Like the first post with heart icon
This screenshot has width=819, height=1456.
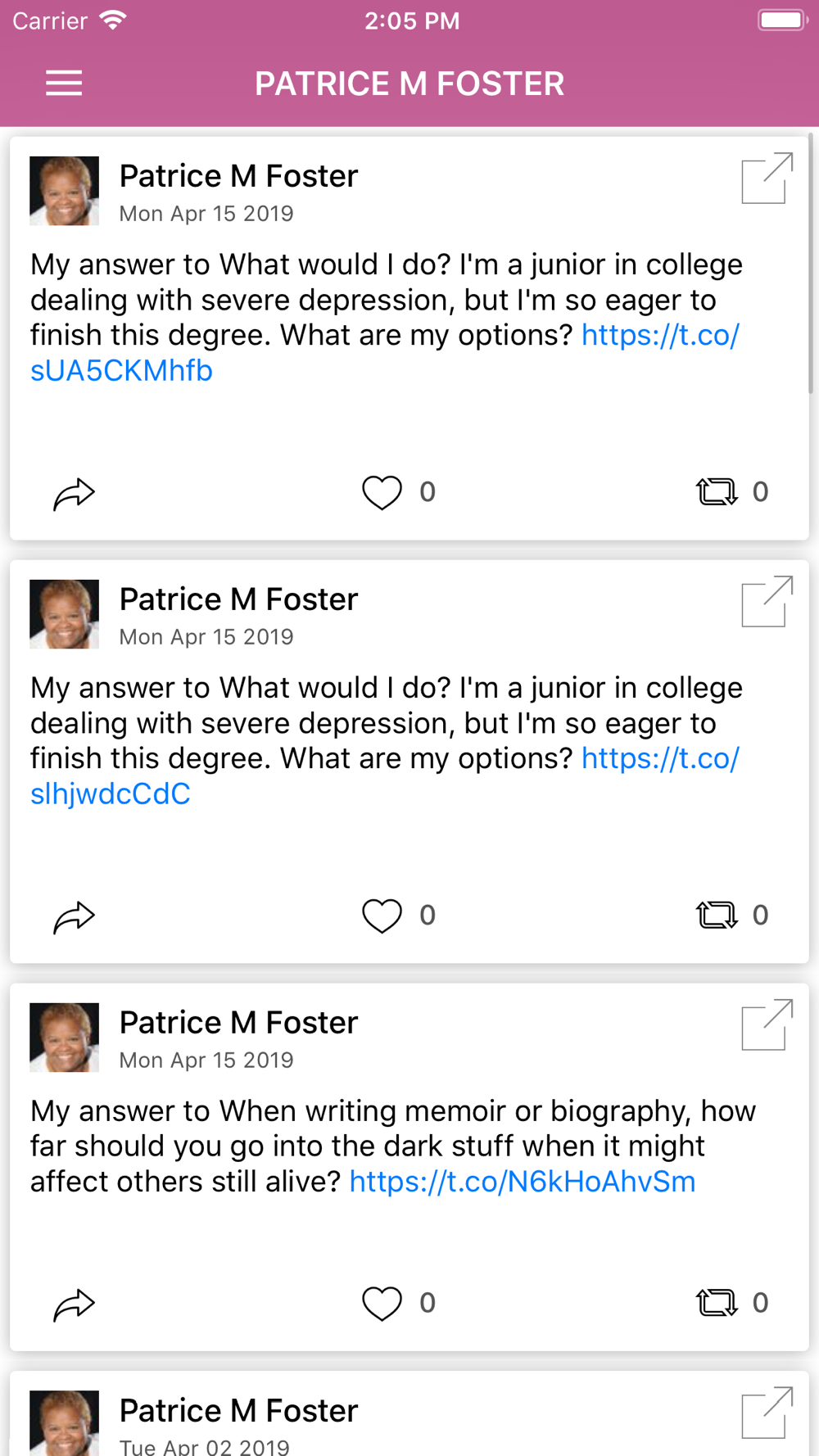382,493
